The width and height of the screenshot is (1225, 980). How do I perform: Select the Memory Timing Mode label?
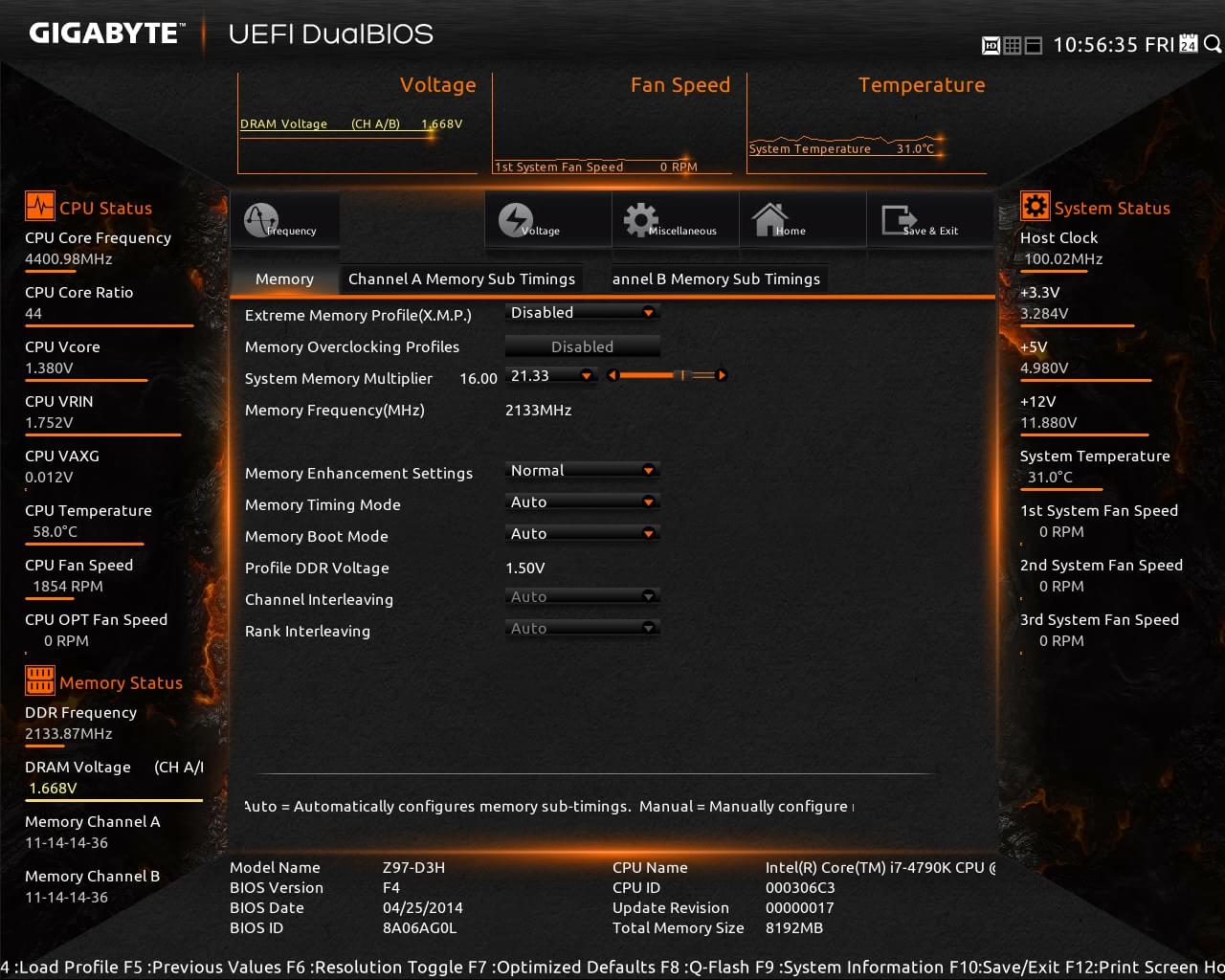(323, 504)
